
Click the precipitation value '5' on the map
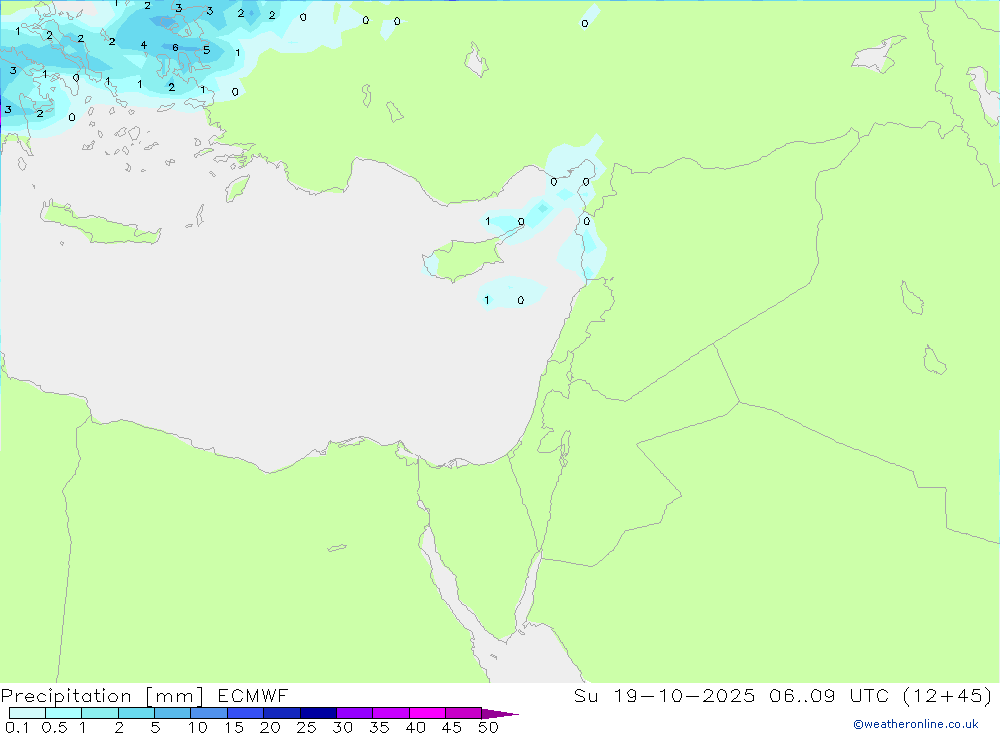(206, 50)
